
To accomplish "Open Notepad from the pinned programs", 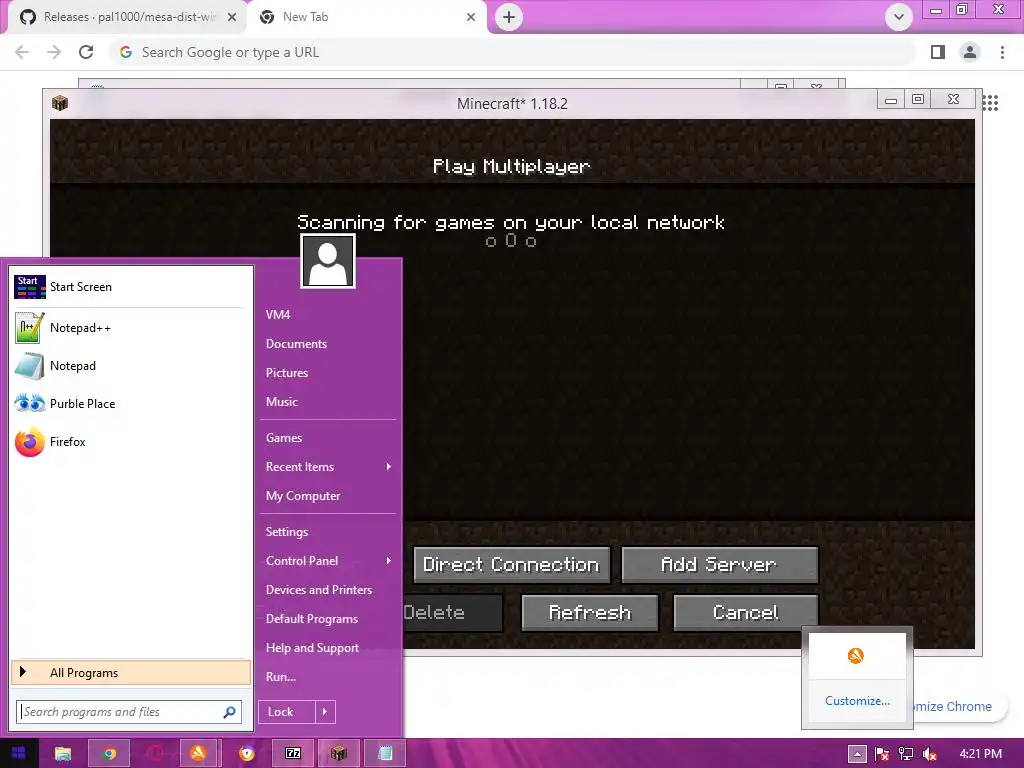I will (x=131, y=366).
